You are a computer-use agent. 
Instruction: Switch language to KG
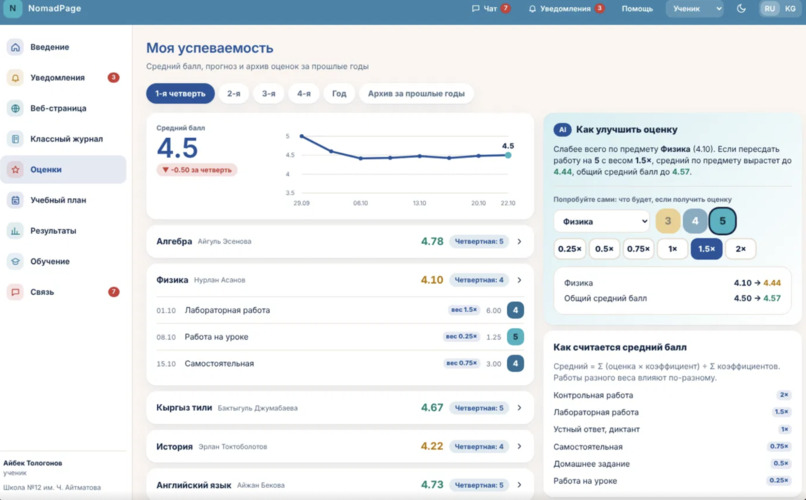(790, 9)
